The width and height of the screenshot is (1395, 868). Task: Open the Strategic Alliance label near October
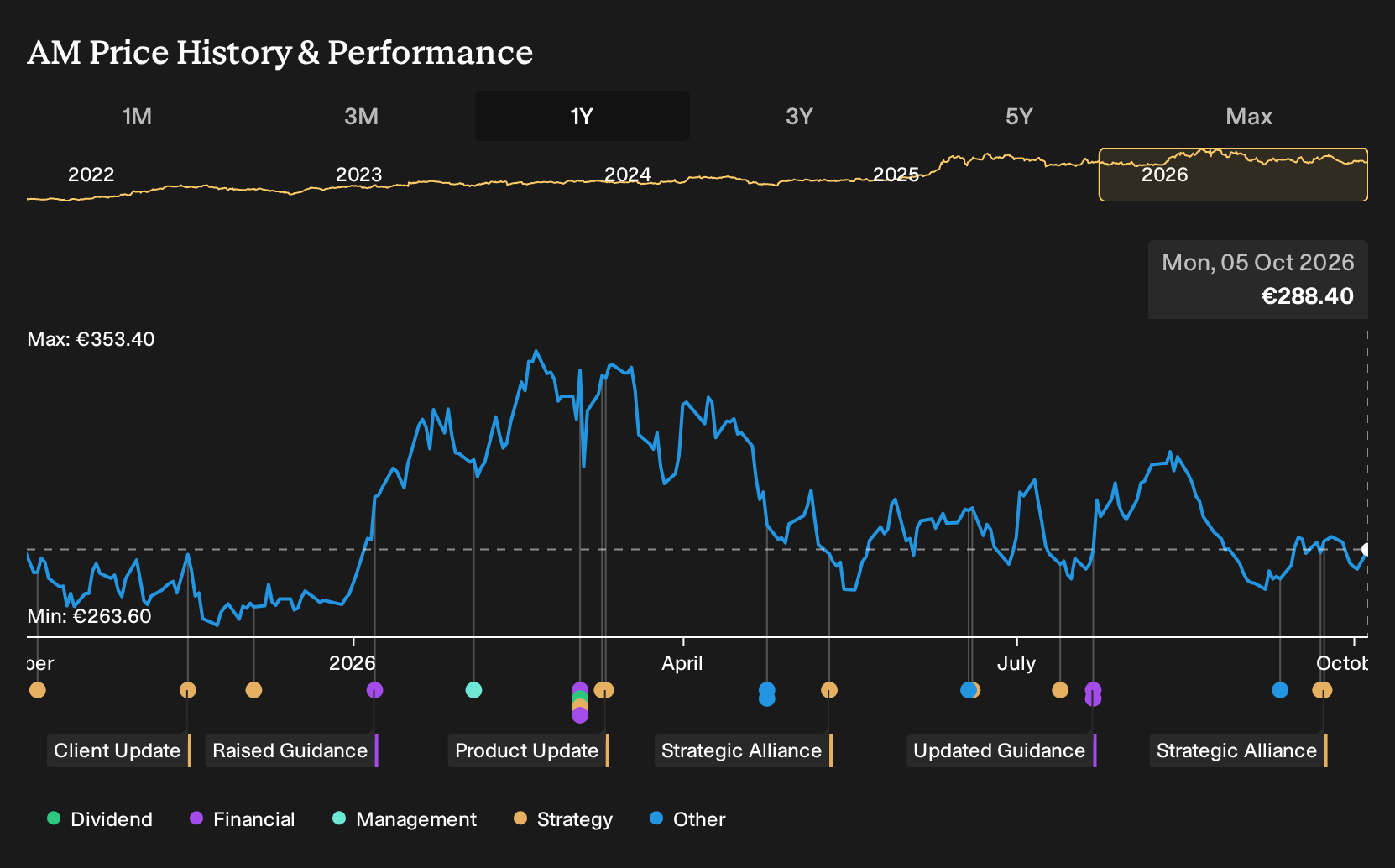(x=1238, y=750)
